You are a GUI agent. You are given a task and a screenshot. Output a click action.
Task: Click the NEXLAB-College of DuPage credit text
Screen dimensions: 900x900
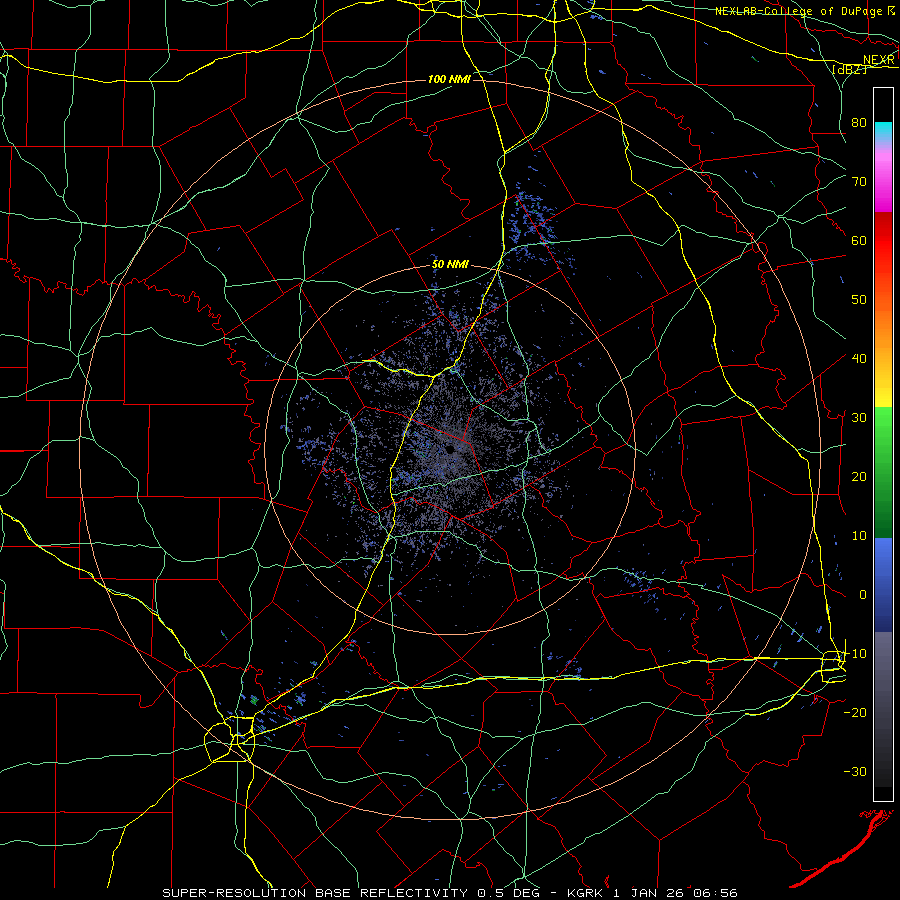[x=799, y=11]
